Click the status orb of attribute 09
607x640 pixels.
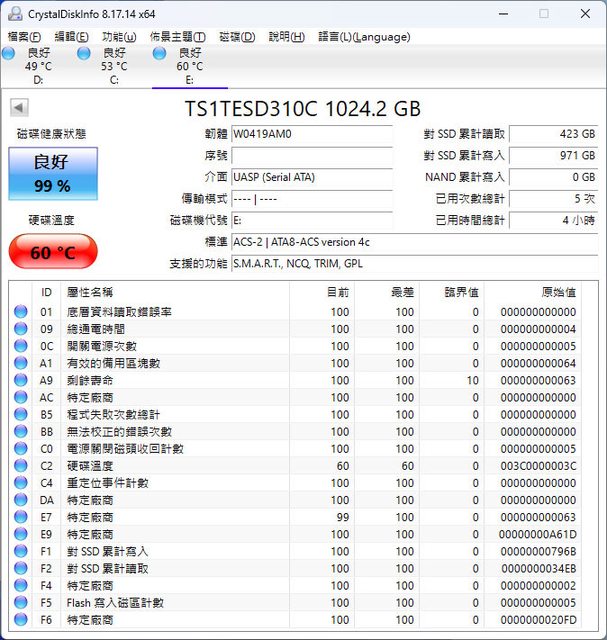point(21,329)
